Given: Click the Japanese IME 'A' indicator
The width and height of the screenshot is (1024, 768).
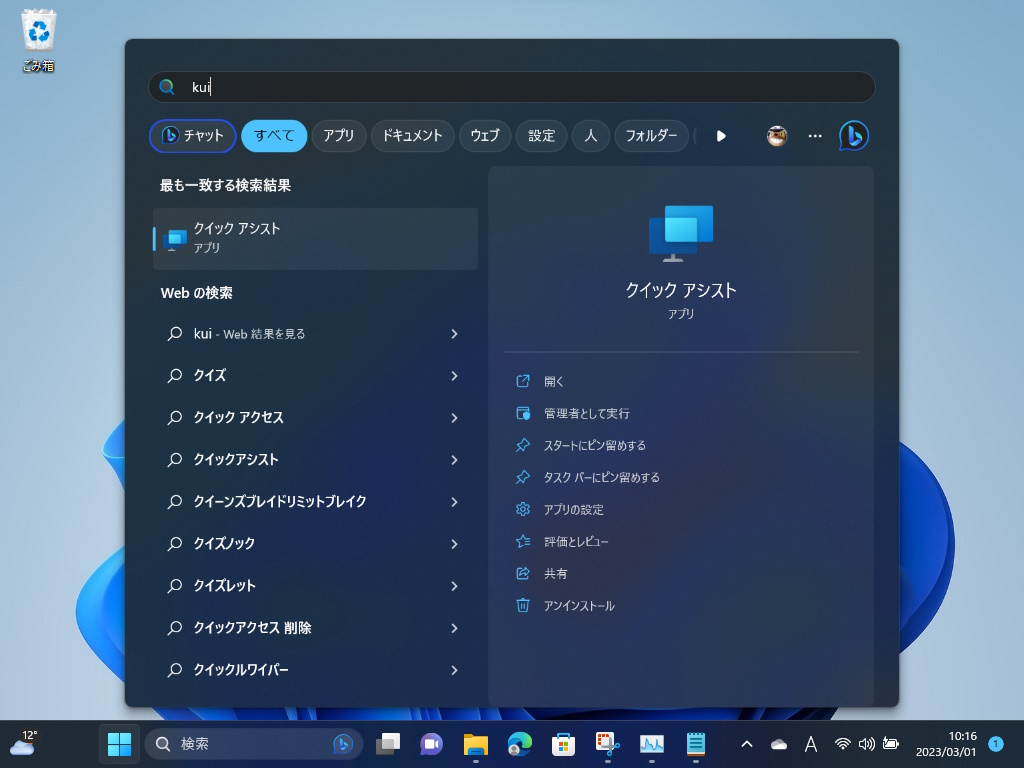Looking at the screenshot, I should (x=811, y=744).
